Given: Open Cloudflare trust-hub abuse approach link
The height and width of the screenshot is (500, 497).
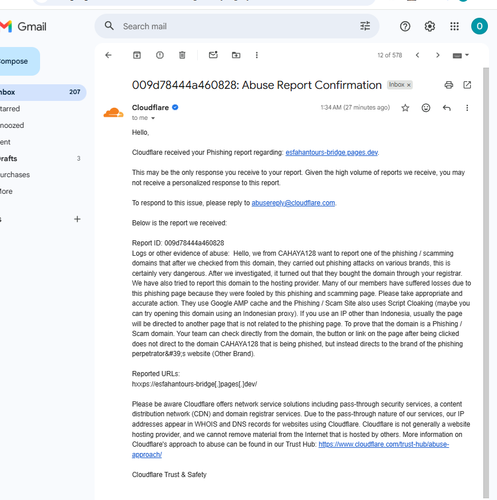Looking at the screenshot, I should click(x=384, y=444).
